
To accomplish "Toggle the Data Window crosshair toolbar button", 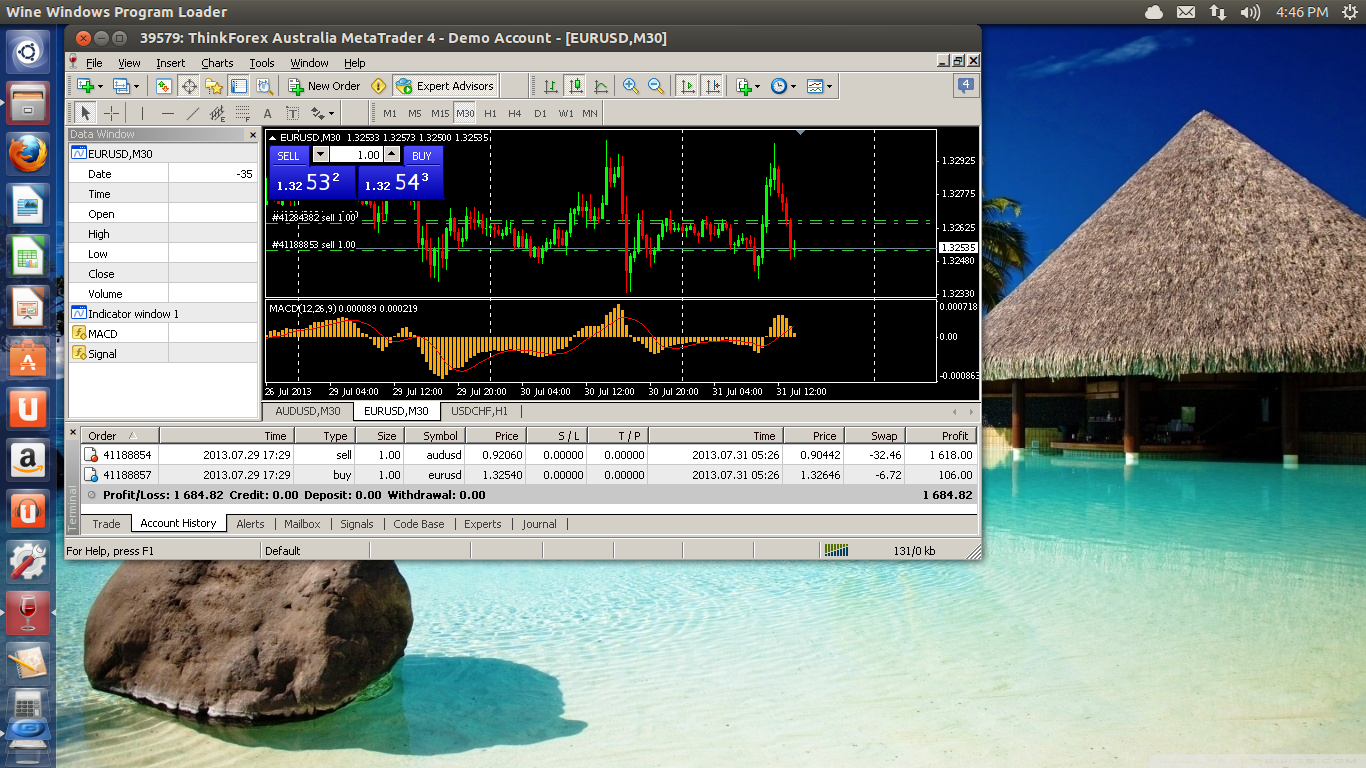I will click(x=189, y=86).
